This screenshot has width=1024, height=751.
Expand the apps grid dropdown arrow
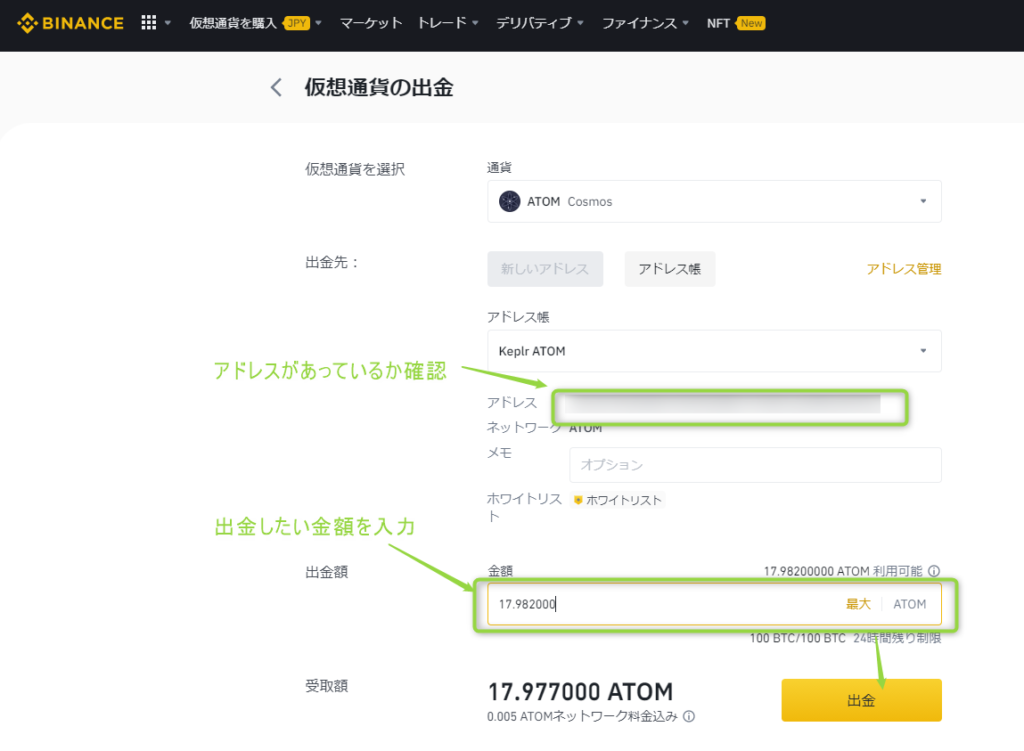click(x=168, y=23)
